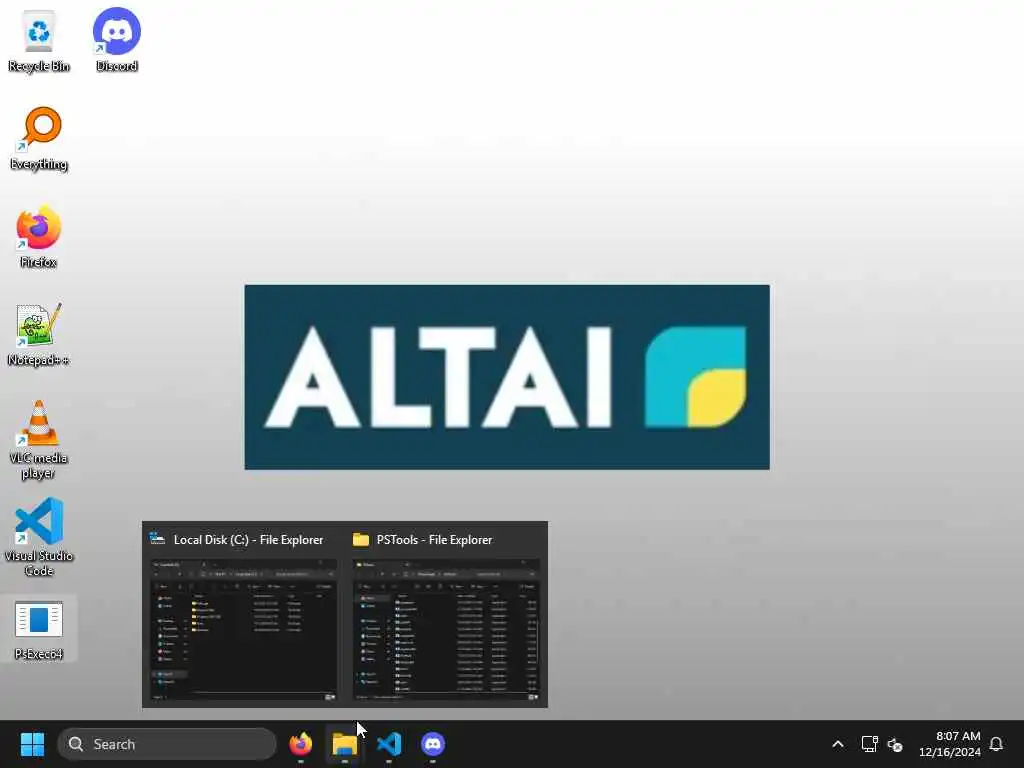The width and height of the screenshot is (1024, 768).
Task: Select the Visual Studio Code desktop icon
Action: point(39,537)
